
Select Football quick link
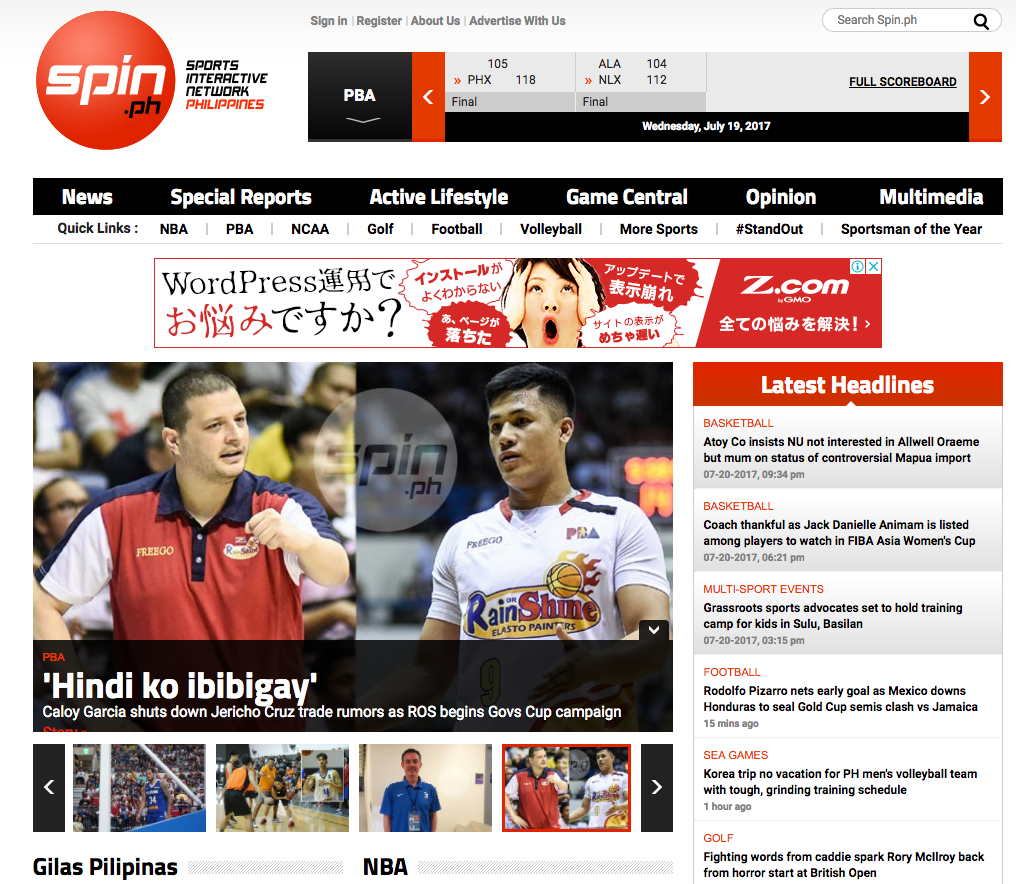coord(457,229)
